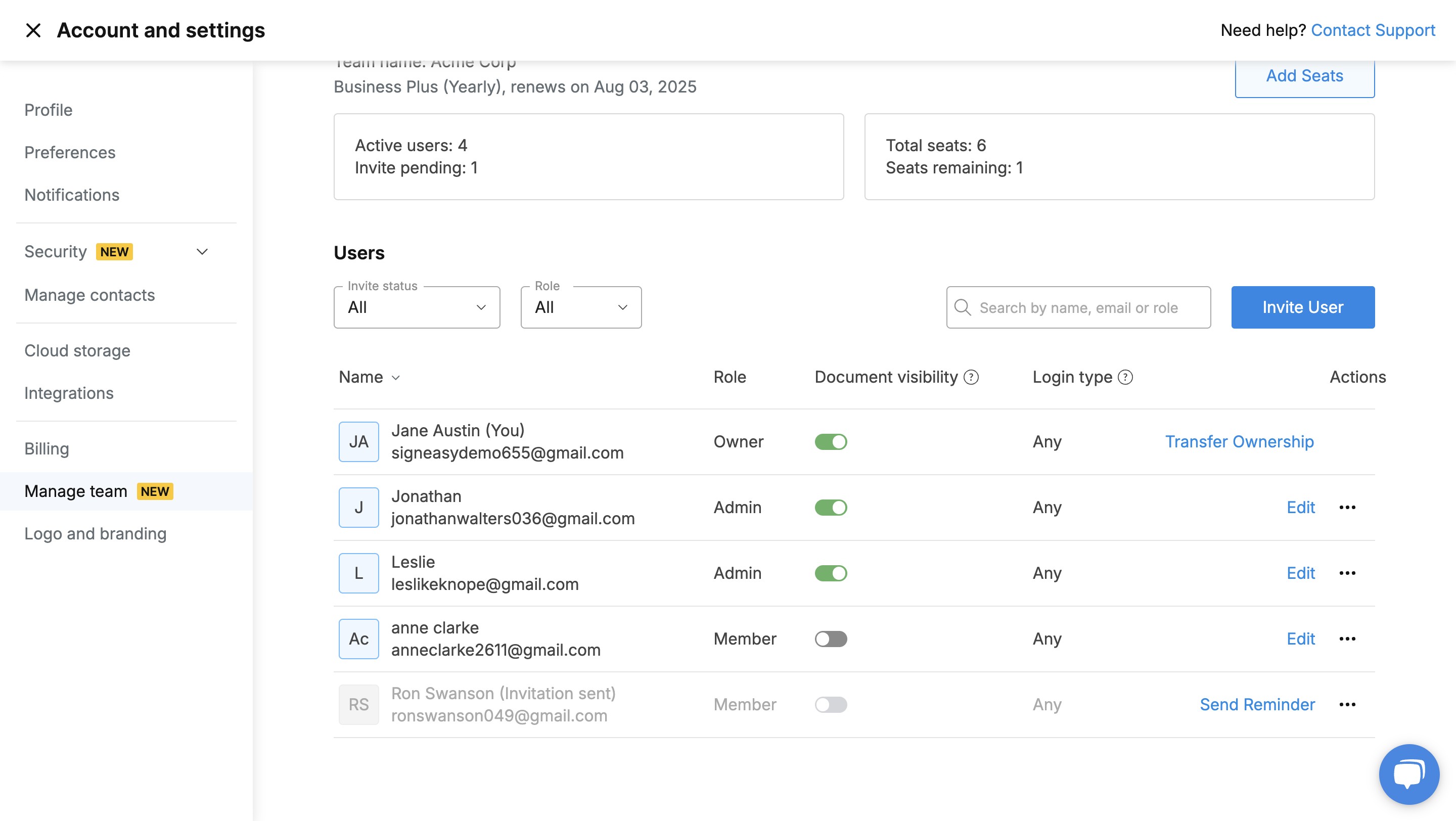Select Billing in the sidebar

tap(47, 448)
